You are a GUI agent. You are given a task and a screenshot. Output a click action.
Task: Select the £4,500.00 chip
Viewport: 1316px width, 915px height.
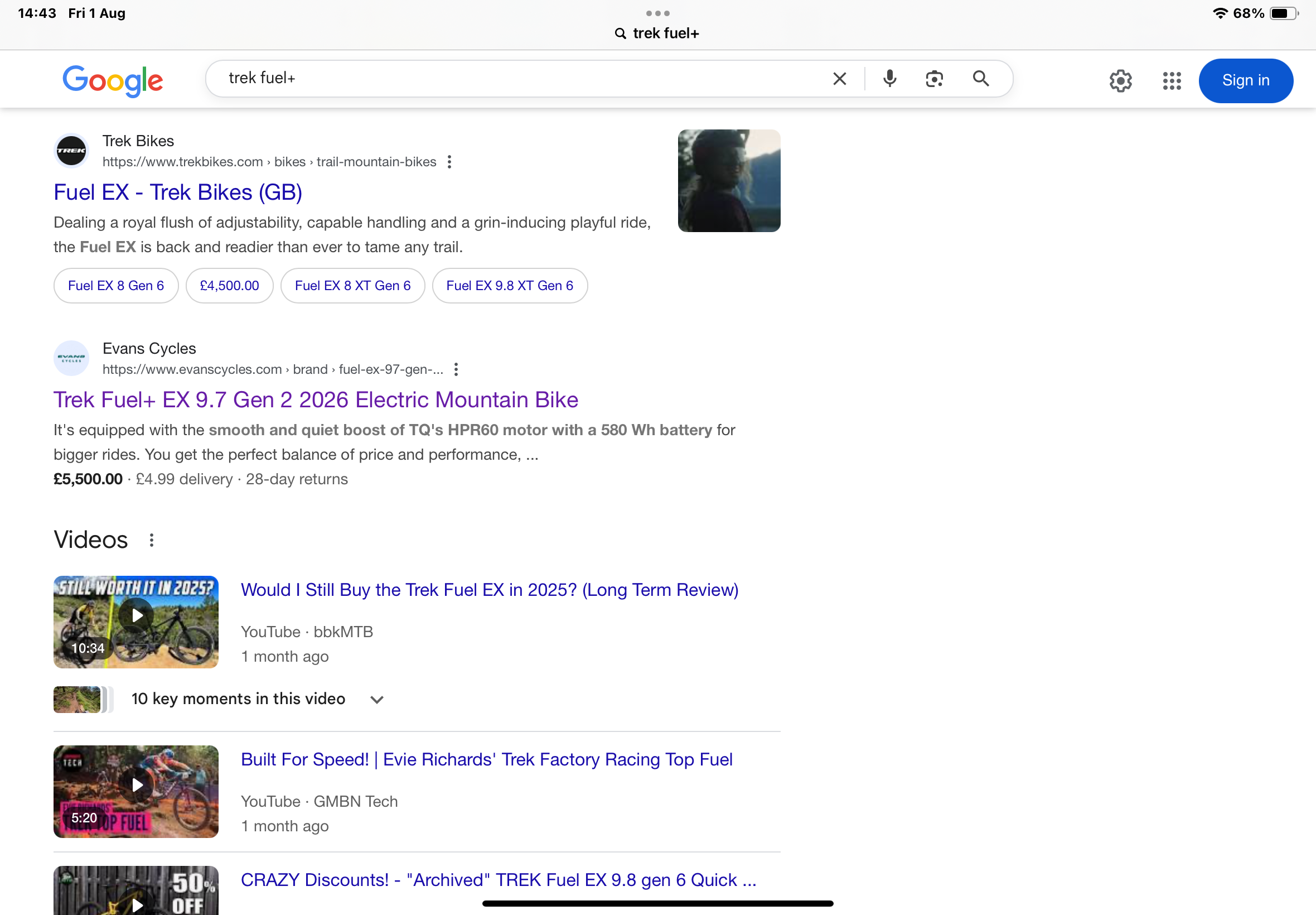230,286
